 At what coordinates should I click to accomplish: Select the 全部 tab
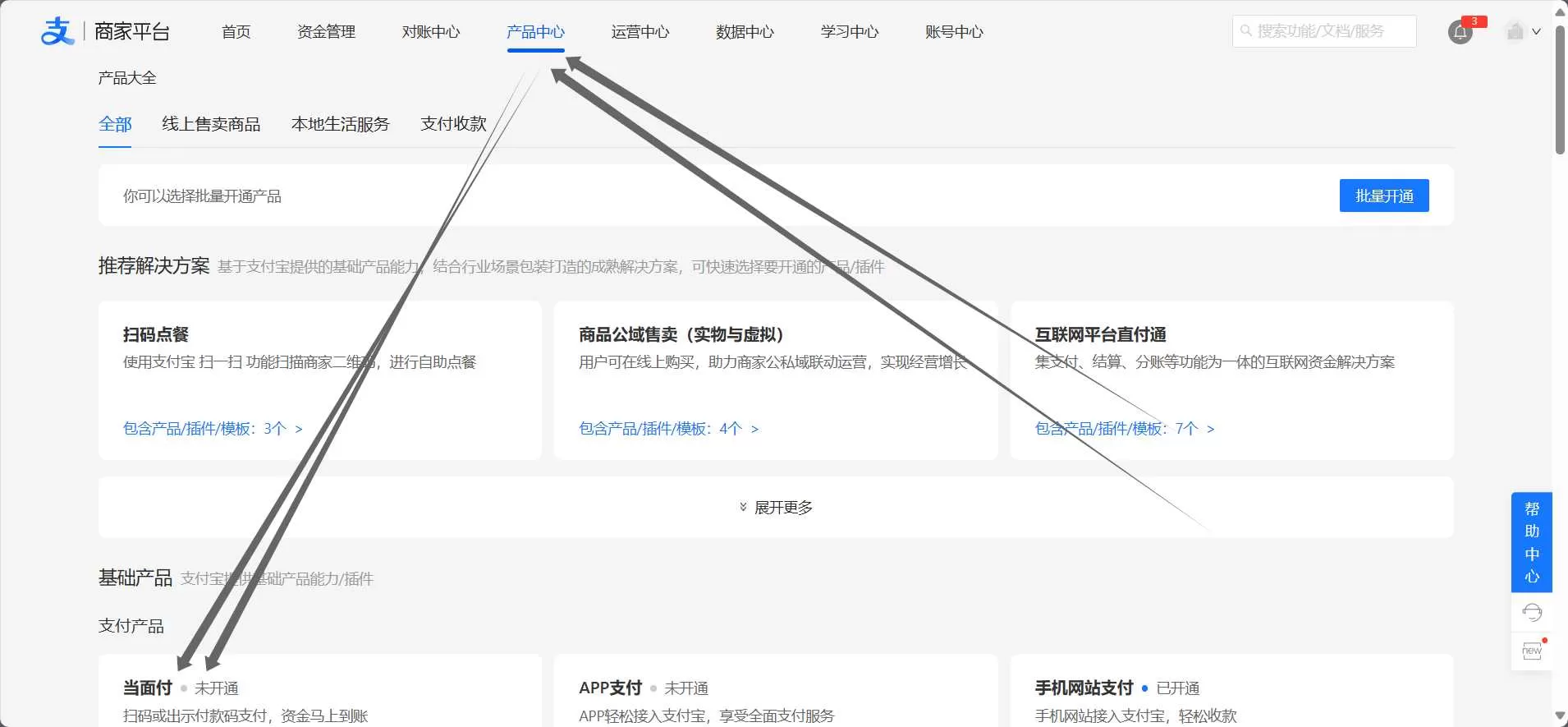(x=115, y=124)
